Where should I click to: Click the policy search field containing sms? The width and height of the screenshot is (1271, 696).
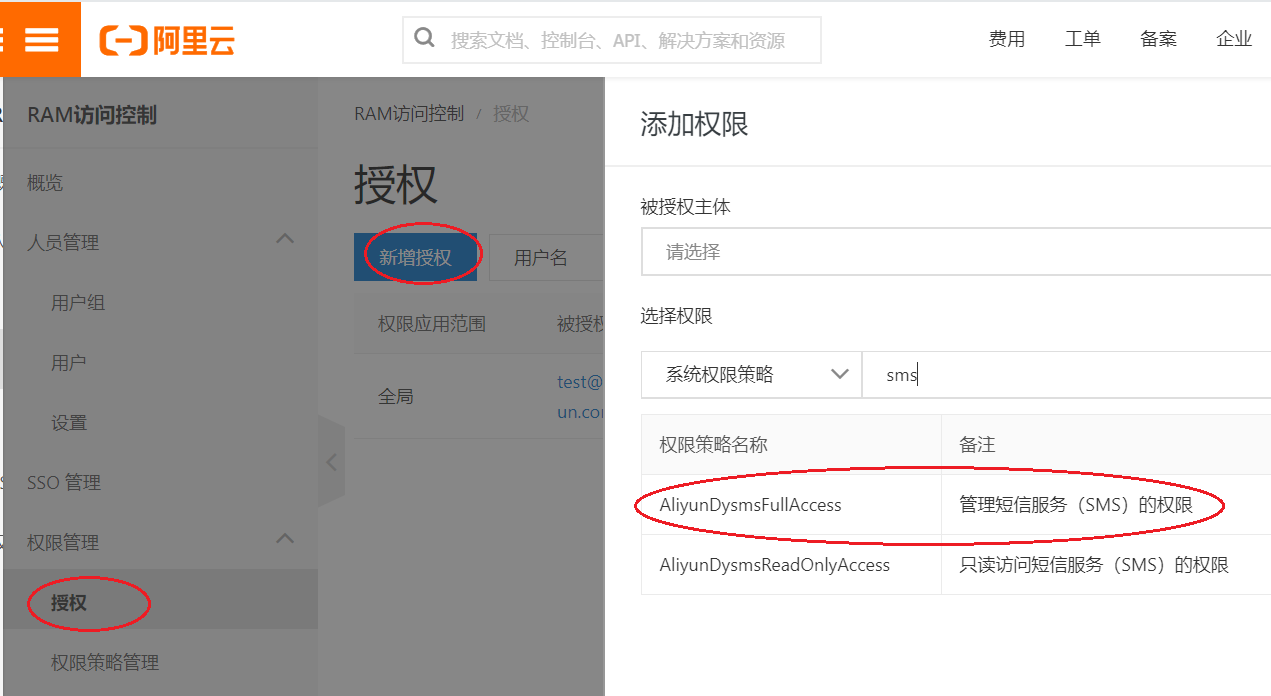pos(1066,375)
